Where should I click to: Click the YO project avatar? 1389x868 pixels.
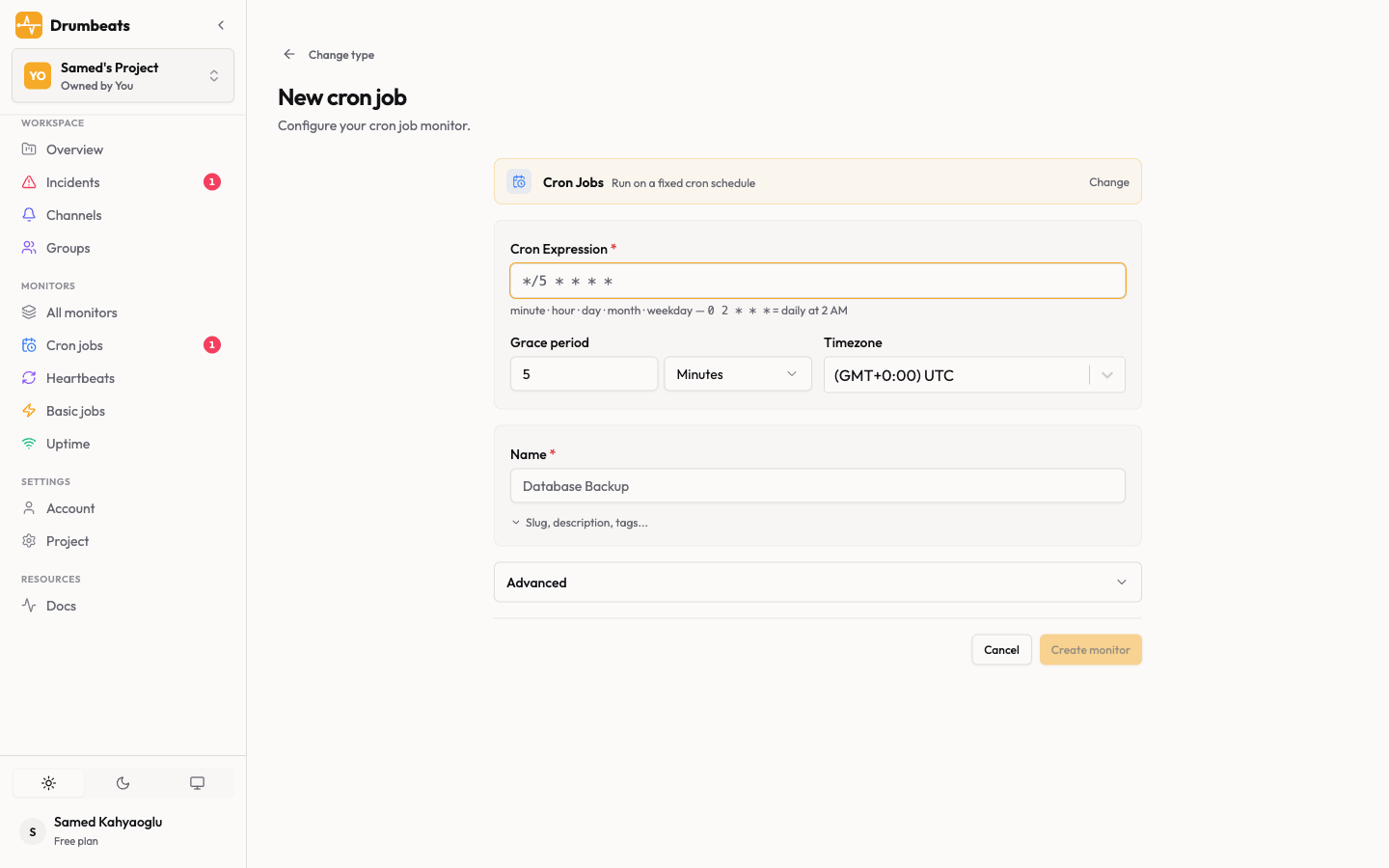38,75
